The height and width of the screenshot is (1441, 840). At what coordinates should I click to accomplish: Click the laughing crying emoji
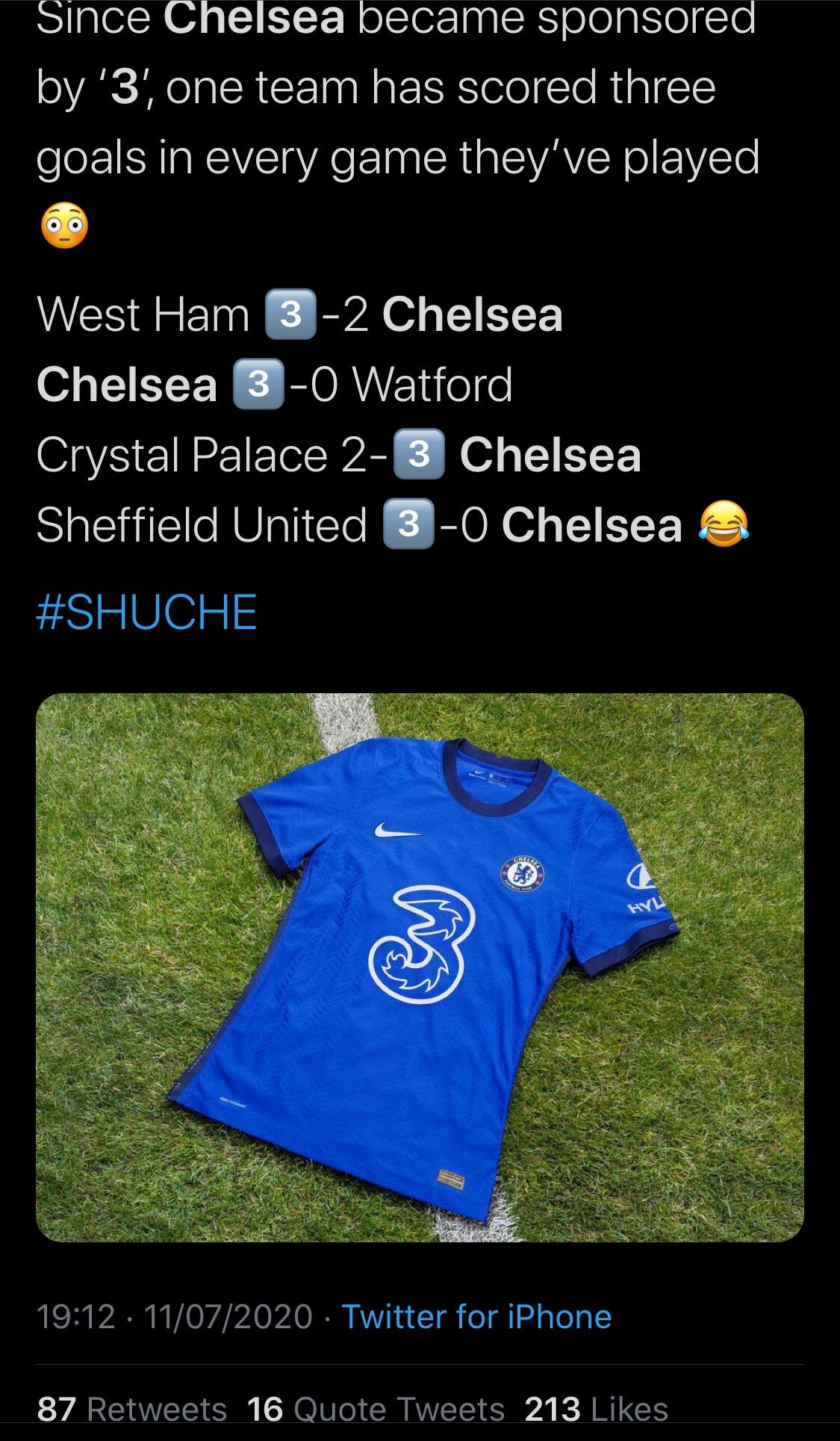coord(724,524)
